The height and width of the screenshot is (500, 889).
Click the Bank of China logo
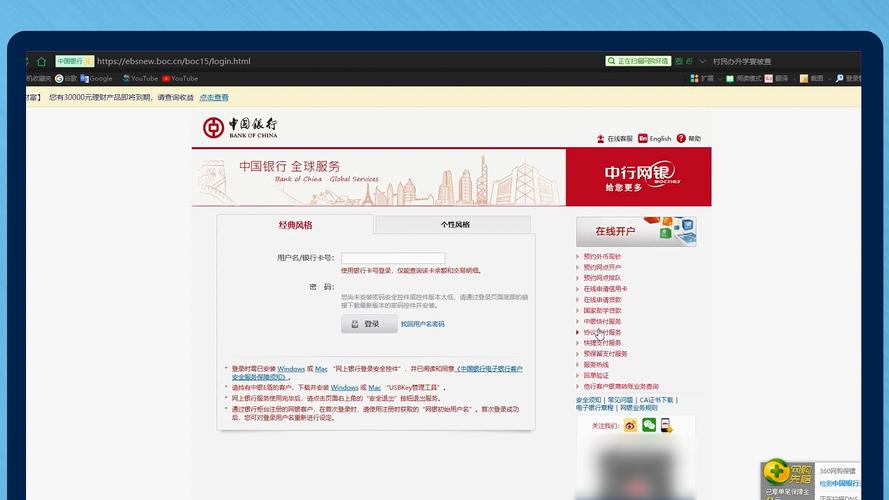[240, 128]
